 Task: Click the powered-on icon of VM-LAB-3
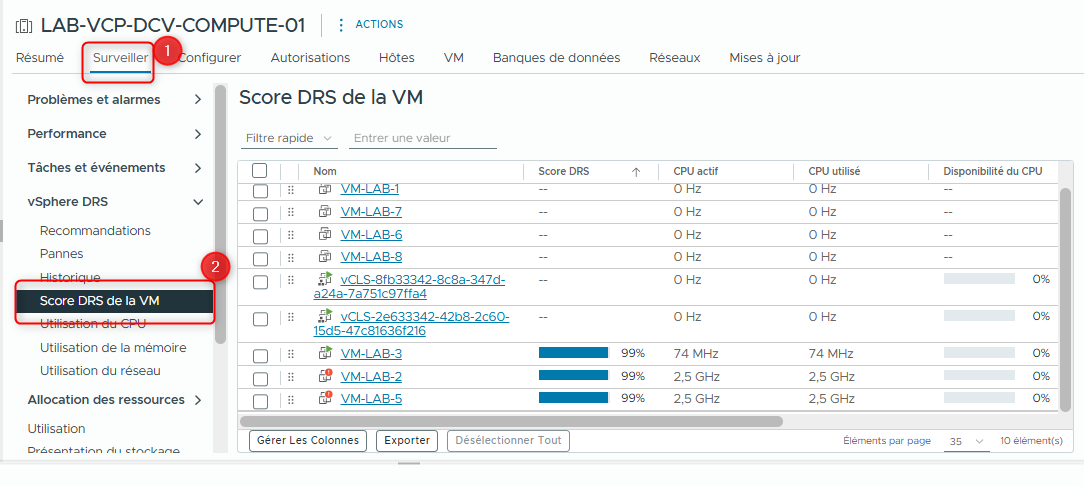coord(325,353)
